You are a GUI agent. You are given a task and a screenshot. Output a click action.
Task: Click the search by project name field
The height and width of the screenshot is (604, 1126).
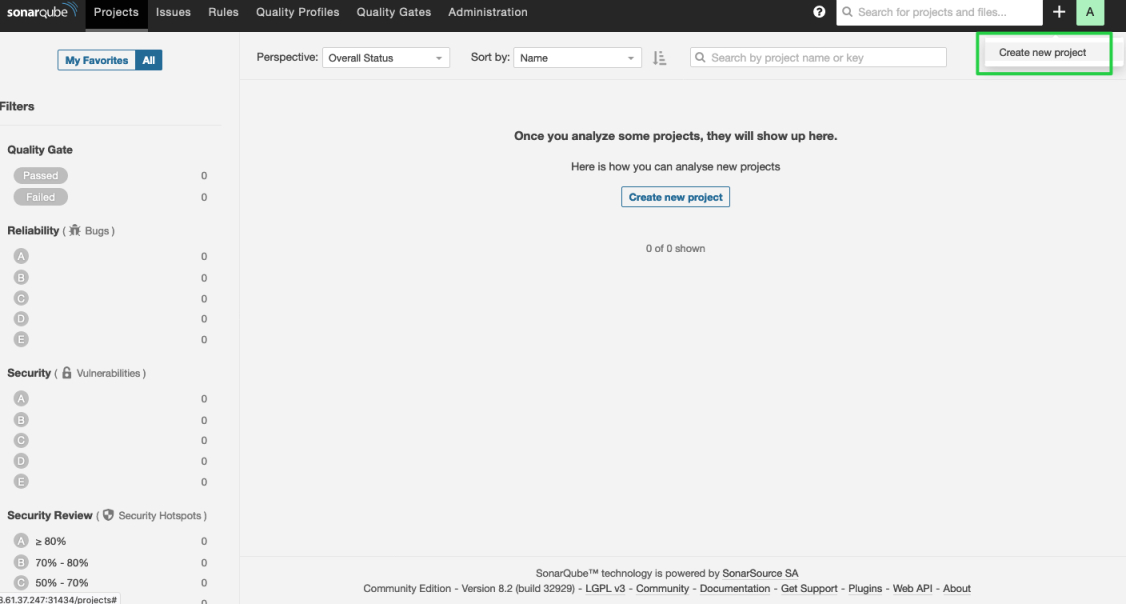click(817, 57)
